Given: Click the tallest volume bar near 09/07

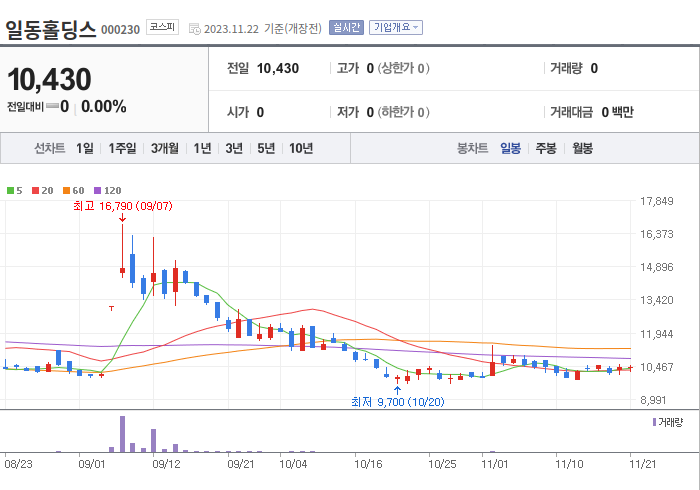Looking at the screenshot, I should tap(122, 434).
